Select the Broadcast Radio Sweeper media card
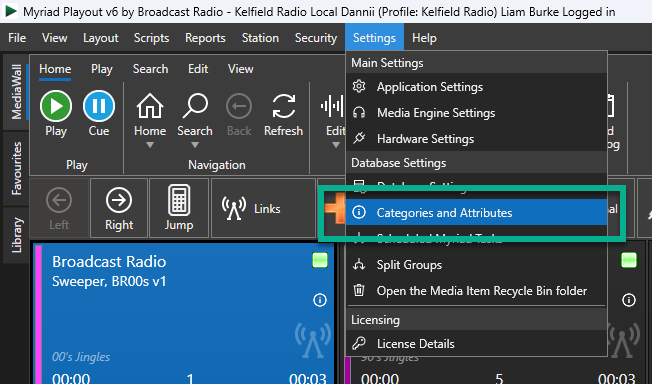 [x=183, y=314]
